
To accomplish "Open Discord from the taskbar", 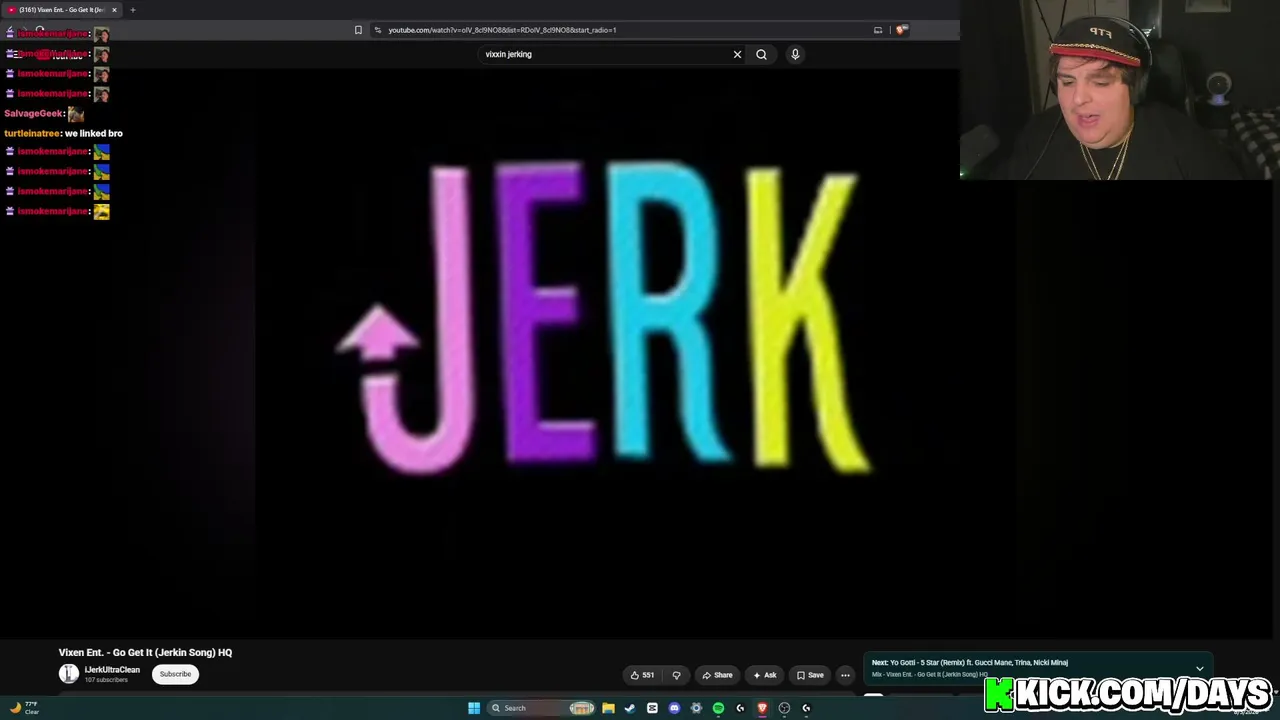I will click(674, 708).
